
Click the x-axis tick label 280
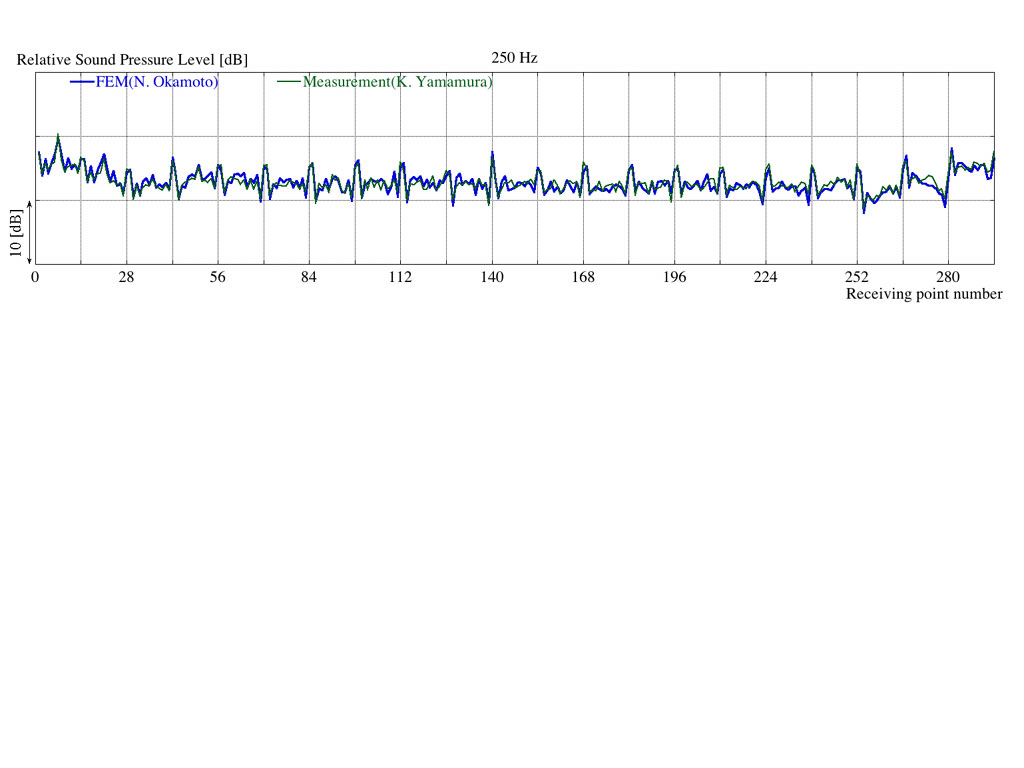point(948,277)
